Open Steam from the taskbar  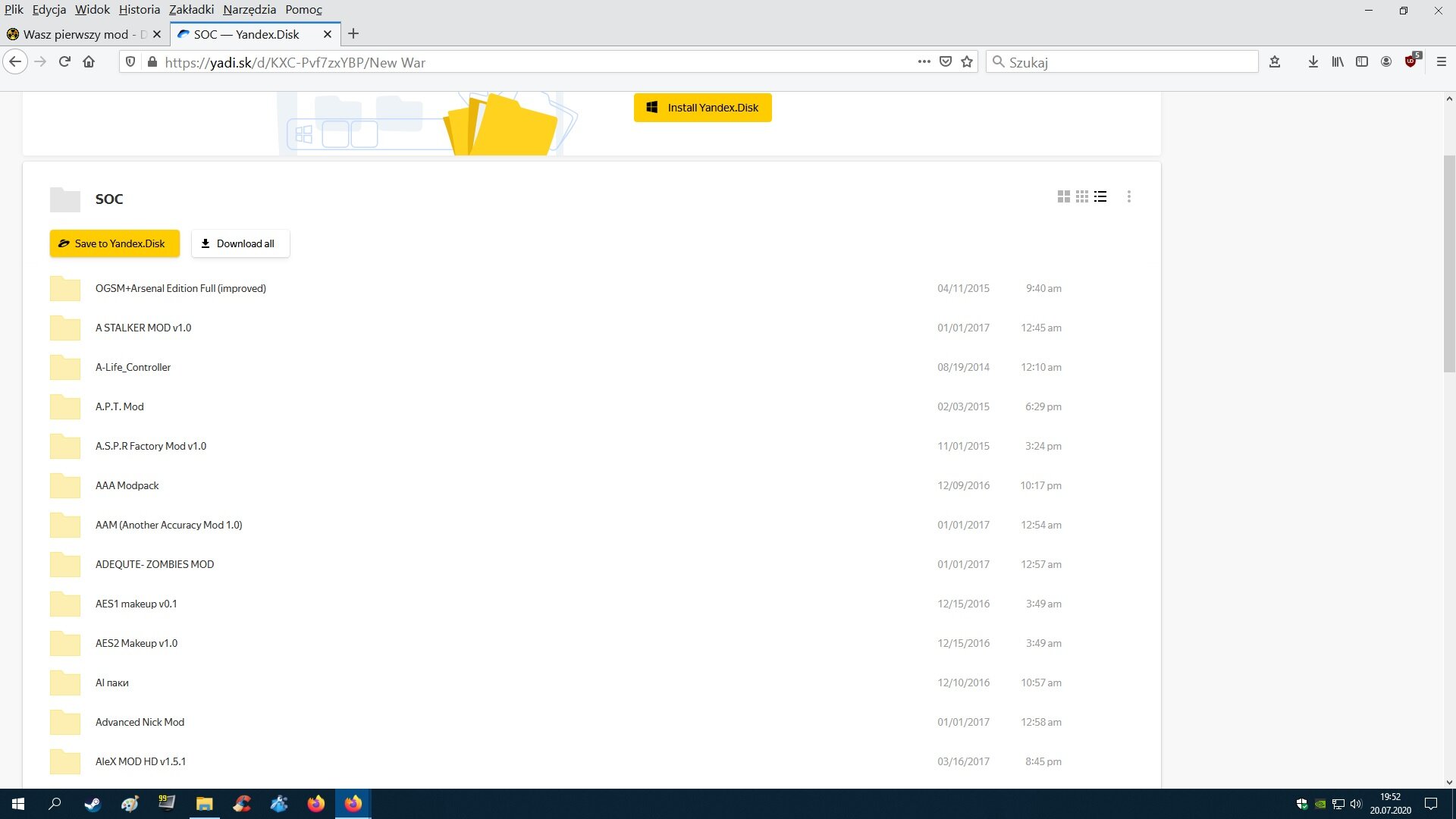tap(93, 804)
